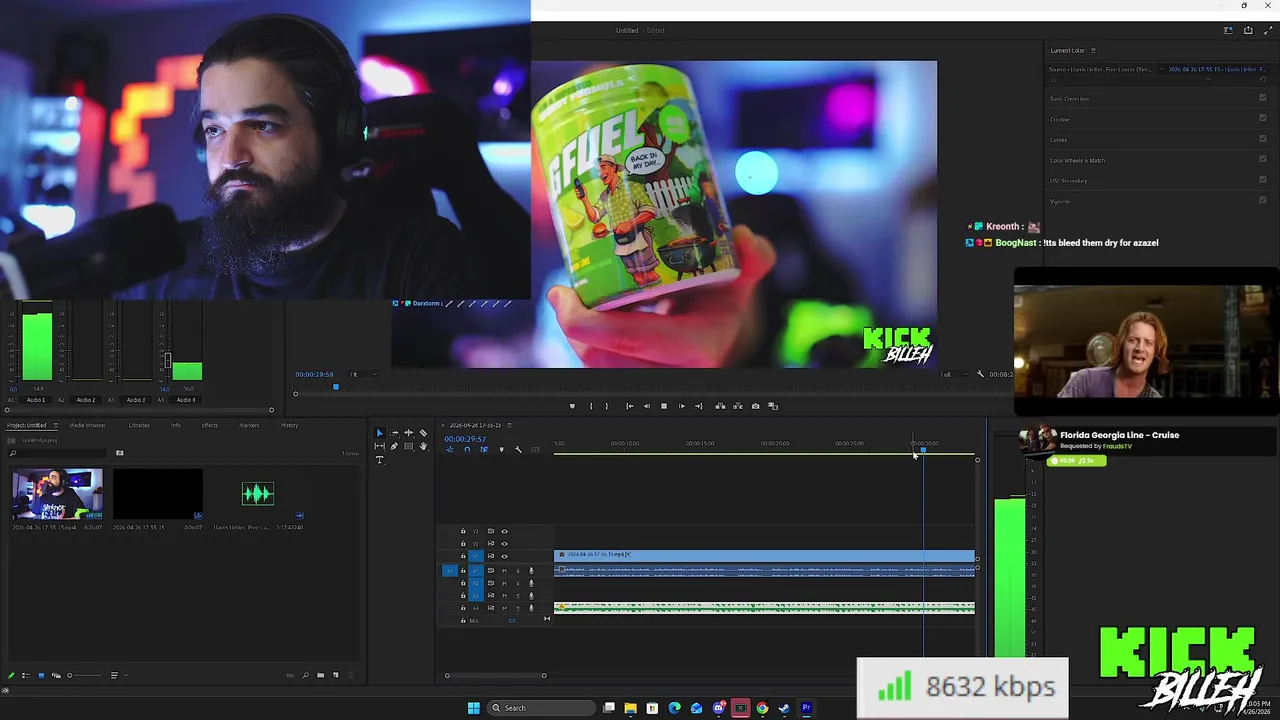Select the green audio waveform thumbnail
This screenshot has height=720, width=1280.
point(257,493)
